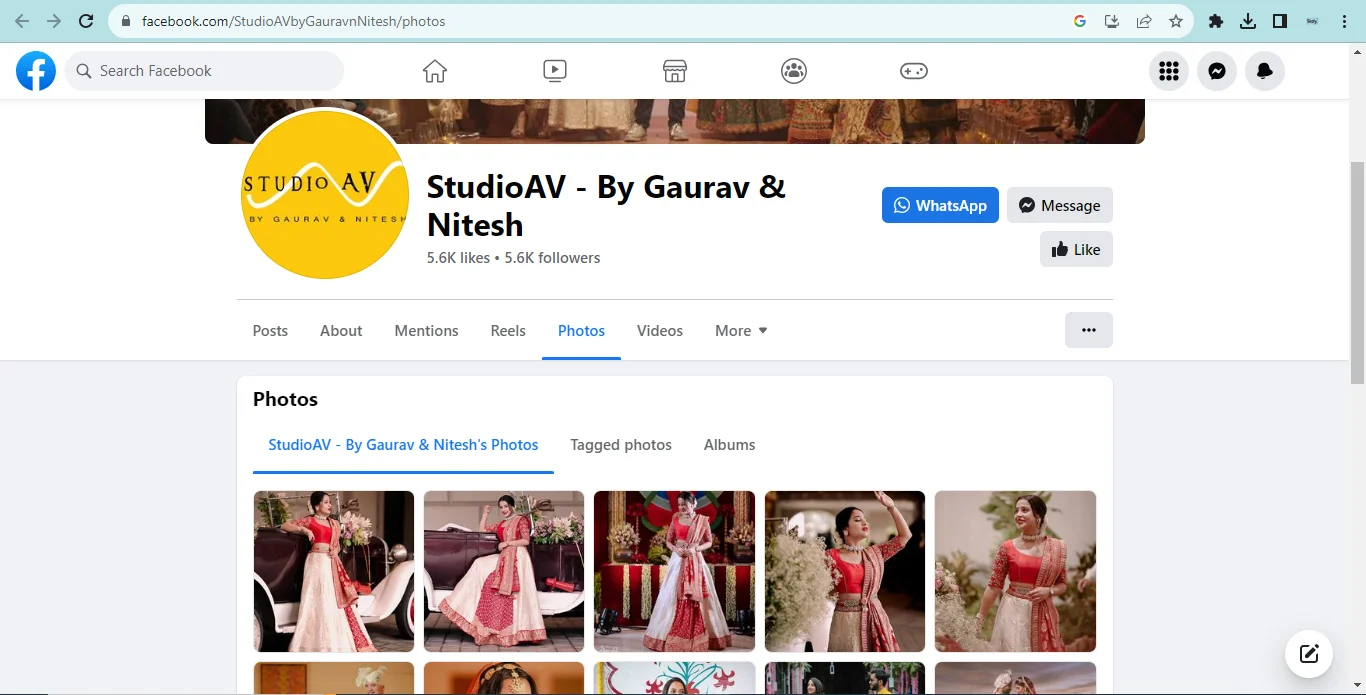Switch to the About tab
Screen dimensions: 1366x695
click(x=341, y=331)
